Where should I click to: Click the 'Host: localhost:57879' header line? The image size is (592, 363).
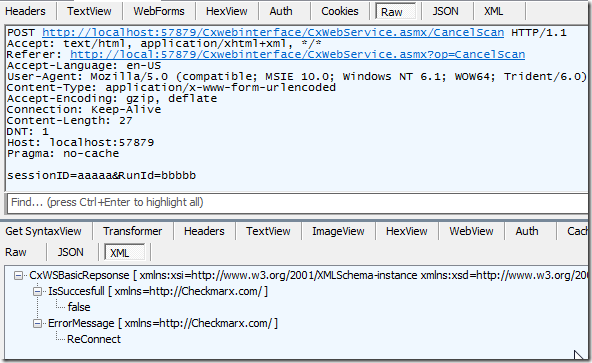[80, 143]
